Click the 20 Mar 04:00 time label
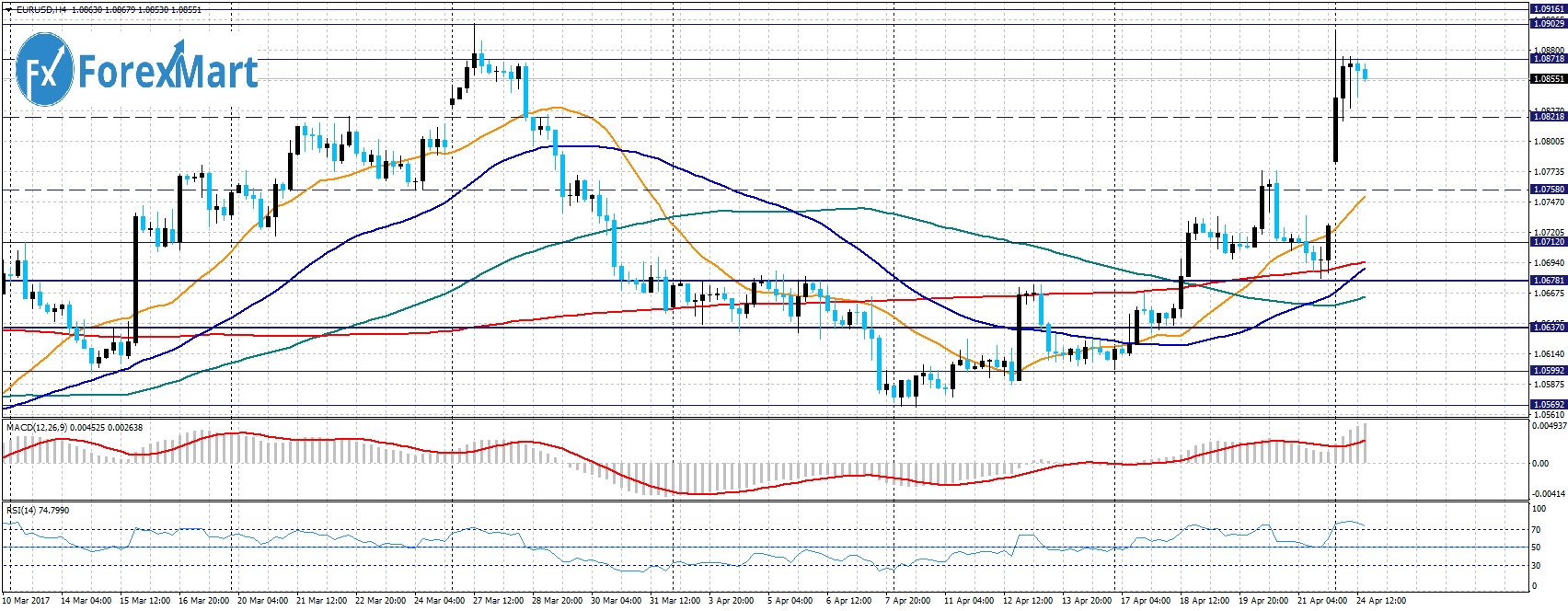The image size is (1568, 611). click(262, 601)
